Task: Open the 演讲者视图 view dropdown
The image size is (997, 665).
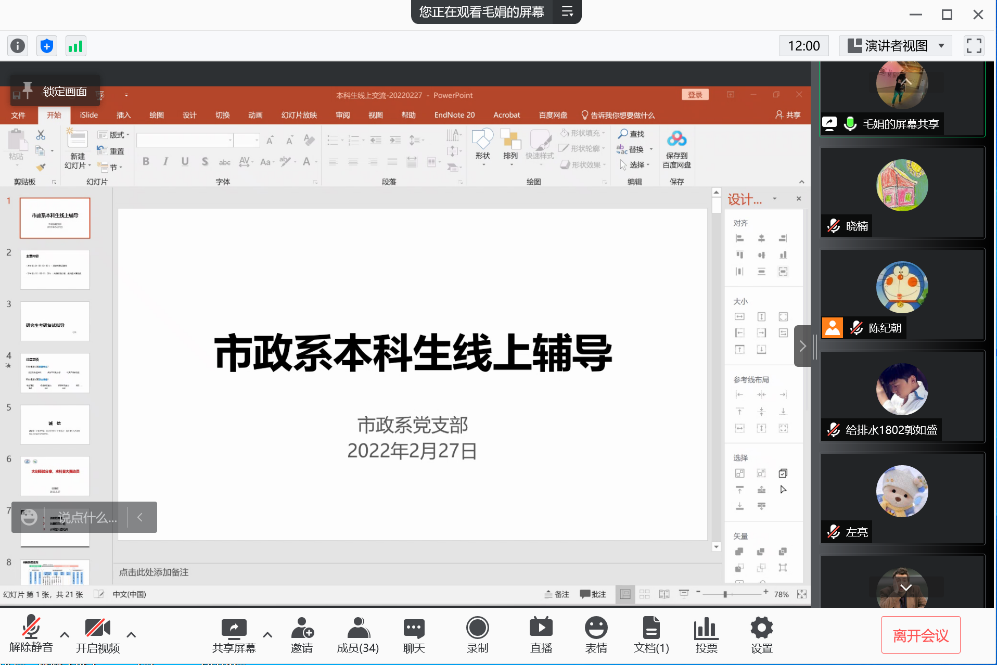Action: (896, 45)
